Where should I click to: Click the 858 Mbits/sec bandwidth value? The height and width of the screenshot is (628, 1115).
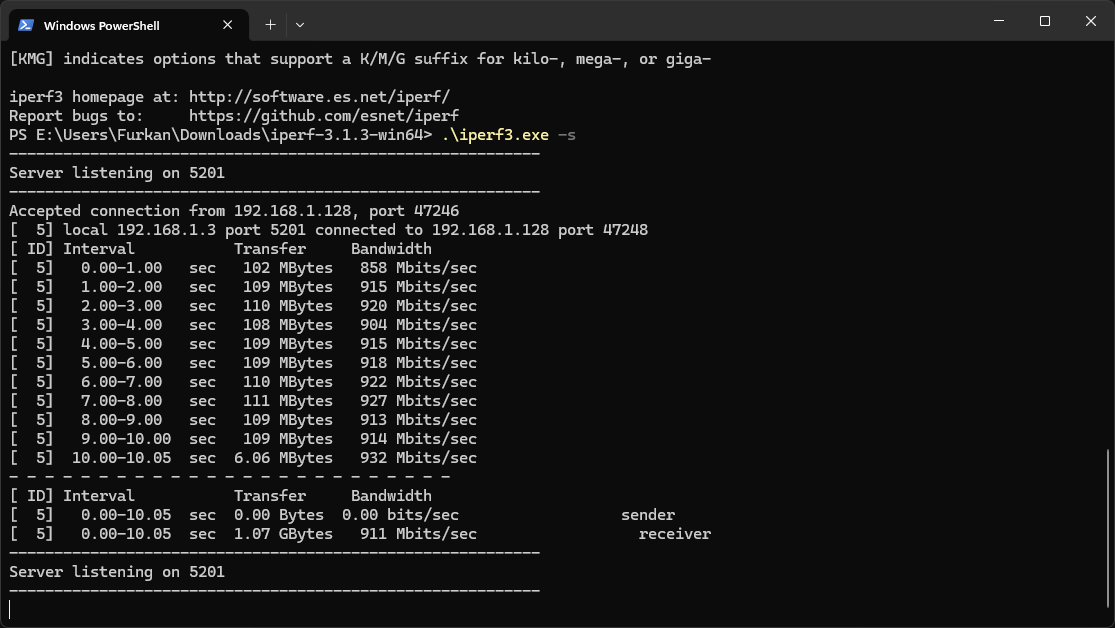click(x=418, y=268)
